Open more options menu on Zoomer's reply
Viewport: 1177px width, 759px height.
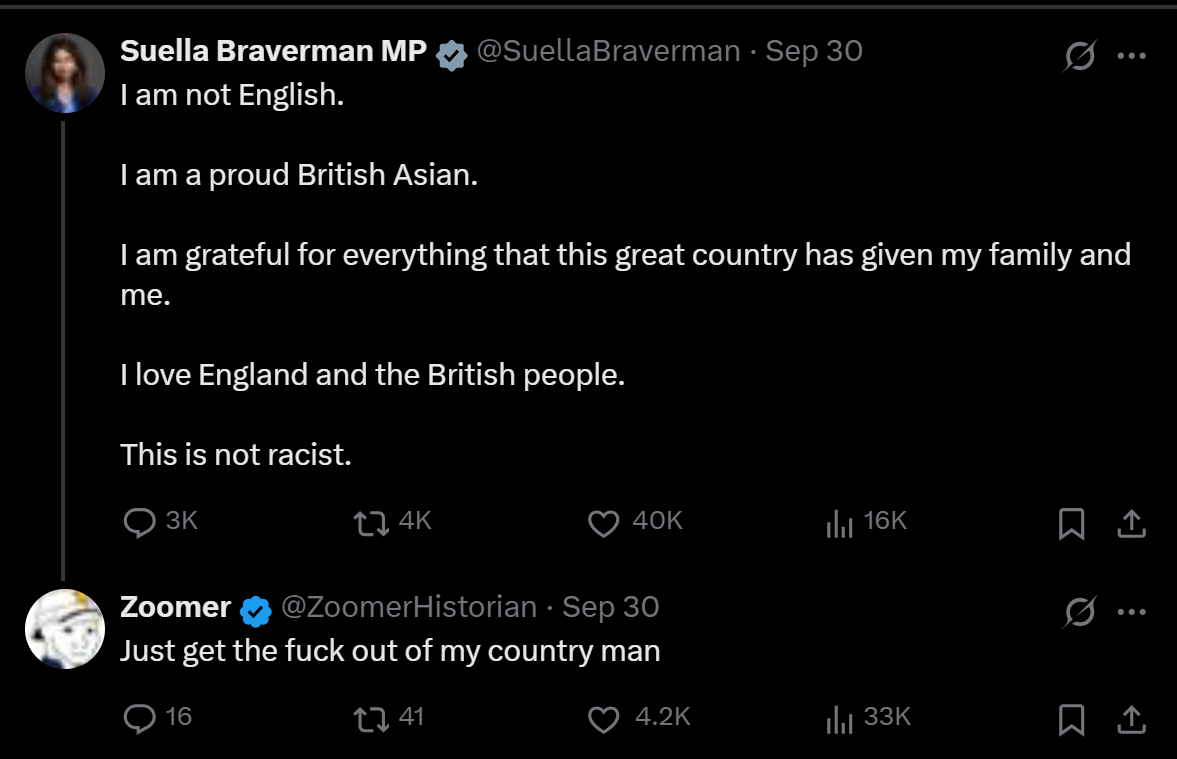click(1131, 611)
